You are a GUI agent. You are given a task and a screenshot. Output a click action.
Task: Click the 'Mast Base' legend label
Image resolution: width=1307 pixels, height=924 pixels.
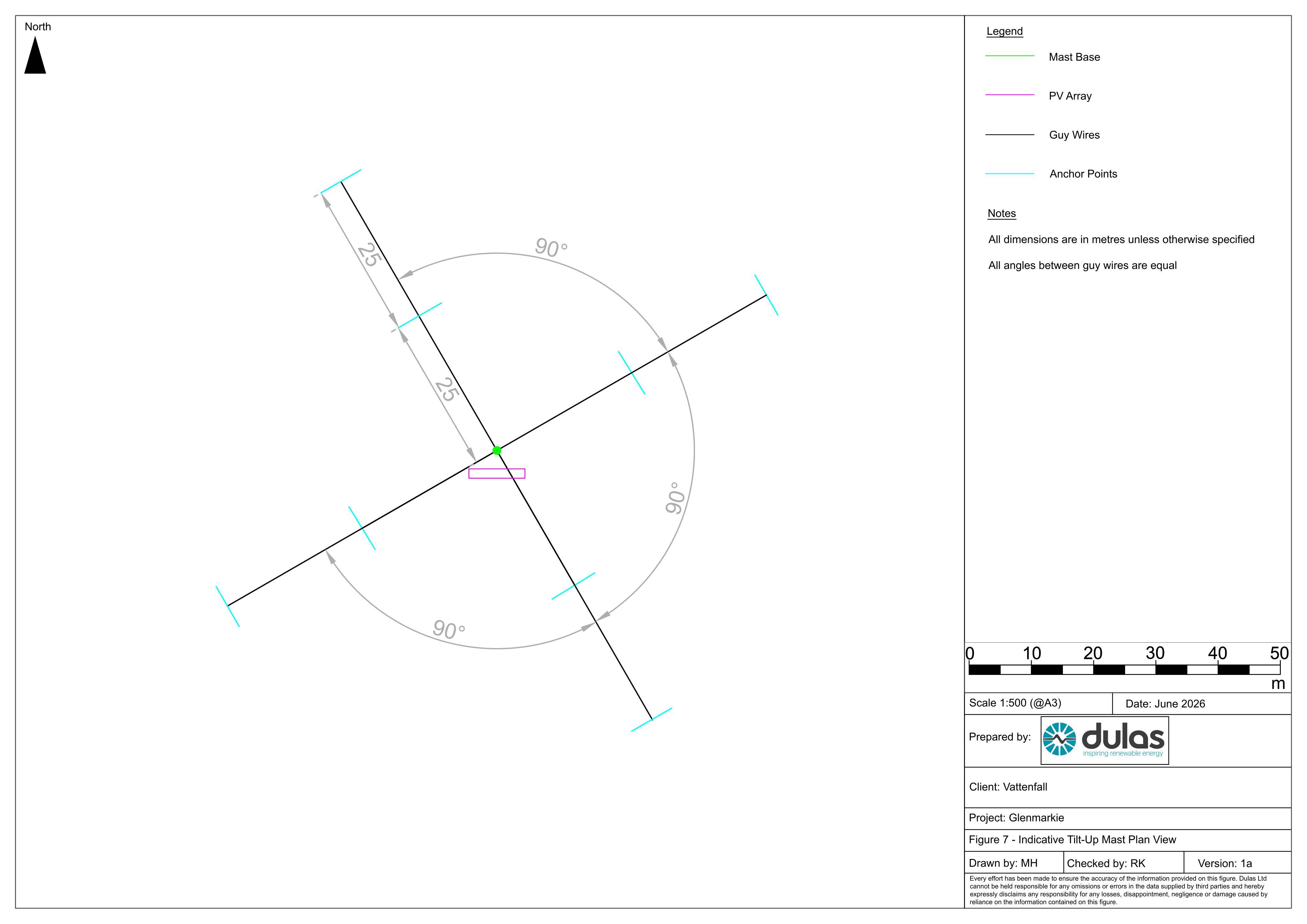tap(1075, 57)
